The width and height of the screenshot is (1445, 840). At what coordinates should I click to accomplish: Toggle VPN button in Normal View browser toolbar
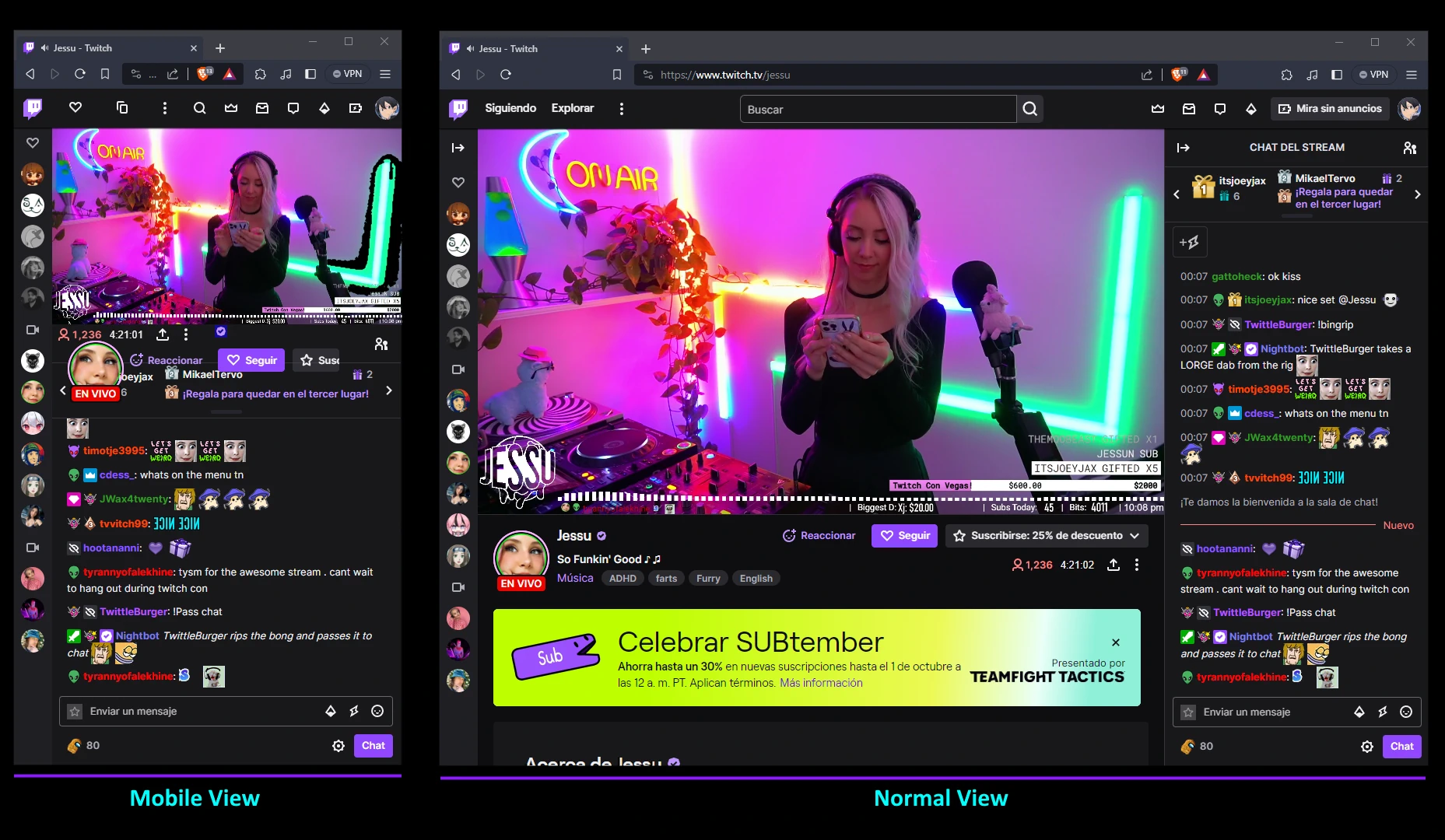coord(1374,75)
